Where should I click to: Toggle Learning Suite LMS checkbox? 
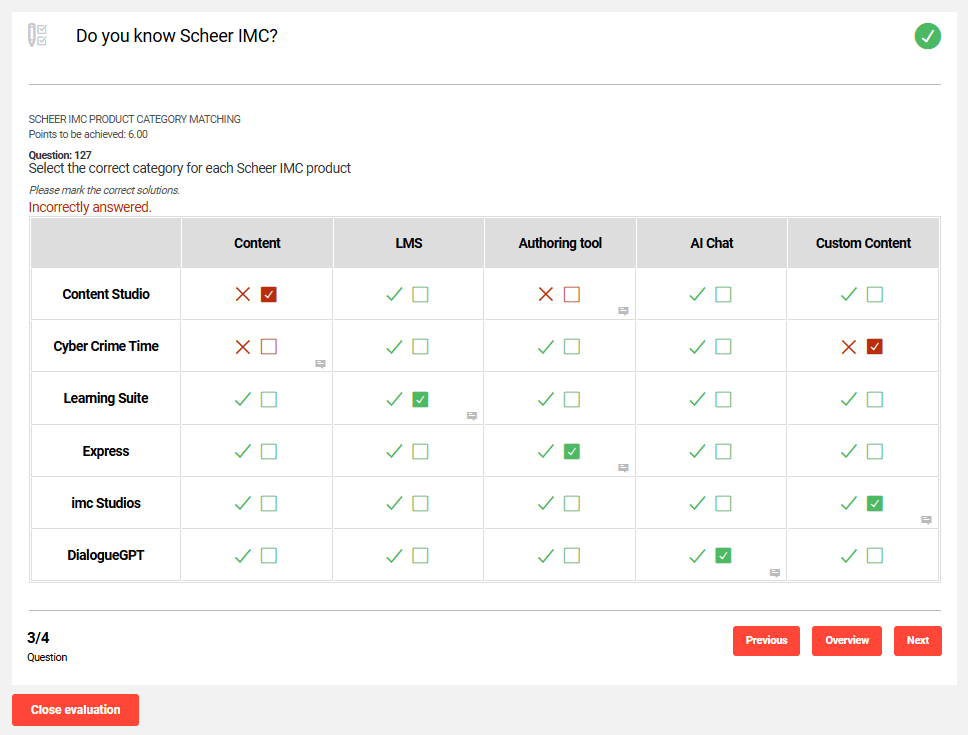coord(420,399)
